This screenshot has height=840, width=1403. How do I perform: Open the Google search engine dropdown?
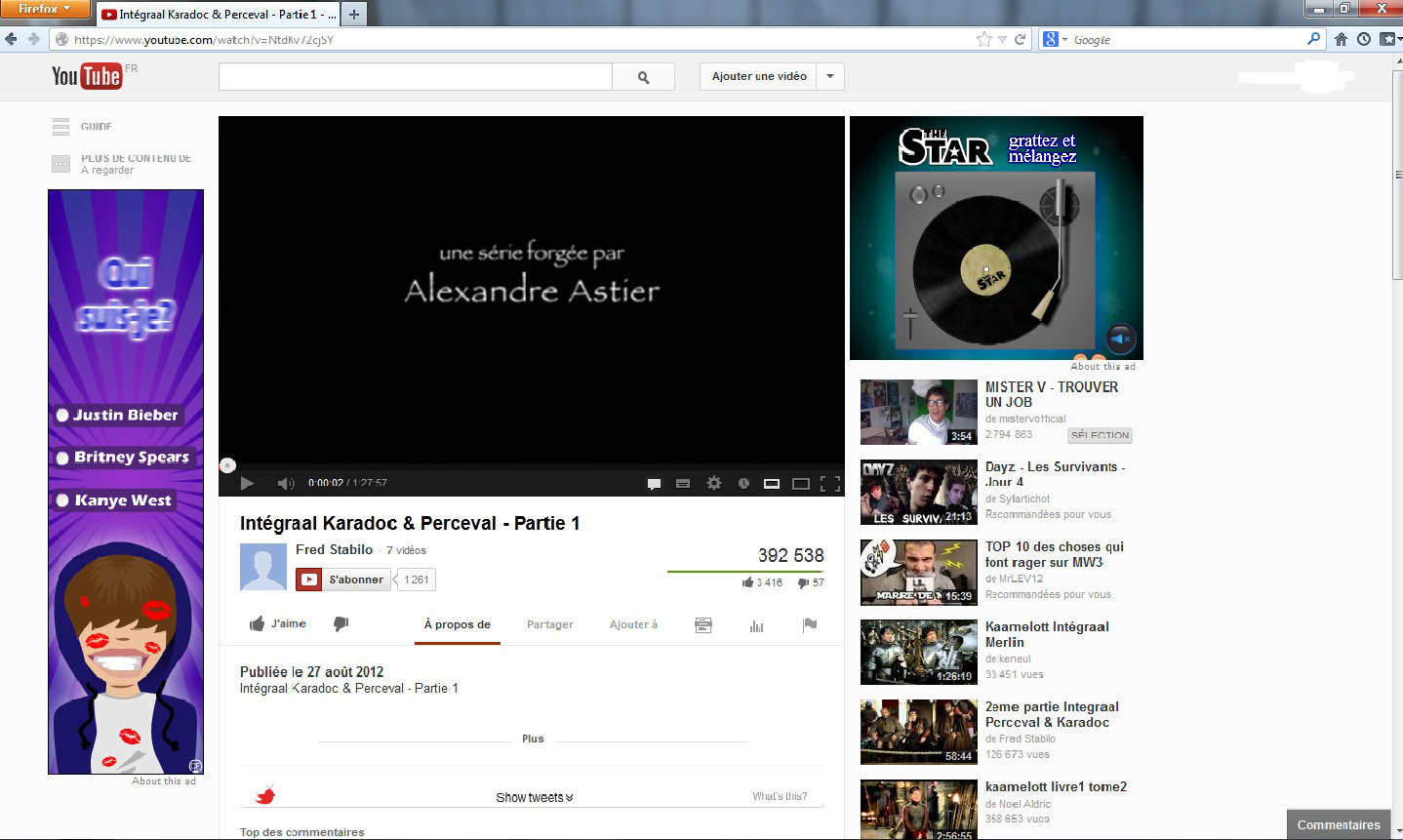[1055, 39]
